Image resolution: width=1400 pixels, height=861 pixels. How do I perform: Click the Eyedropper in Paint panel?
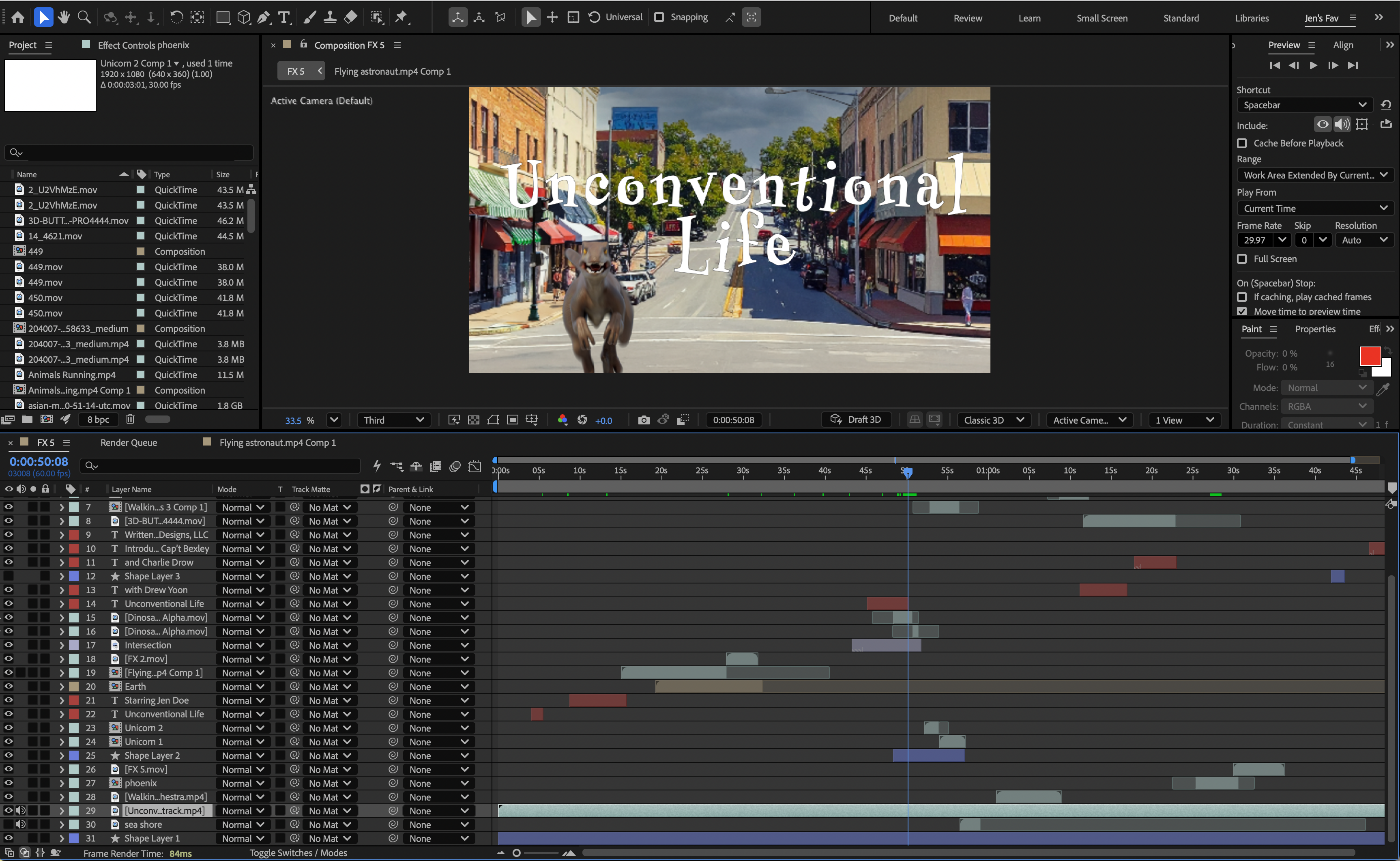coord(1383,389)
